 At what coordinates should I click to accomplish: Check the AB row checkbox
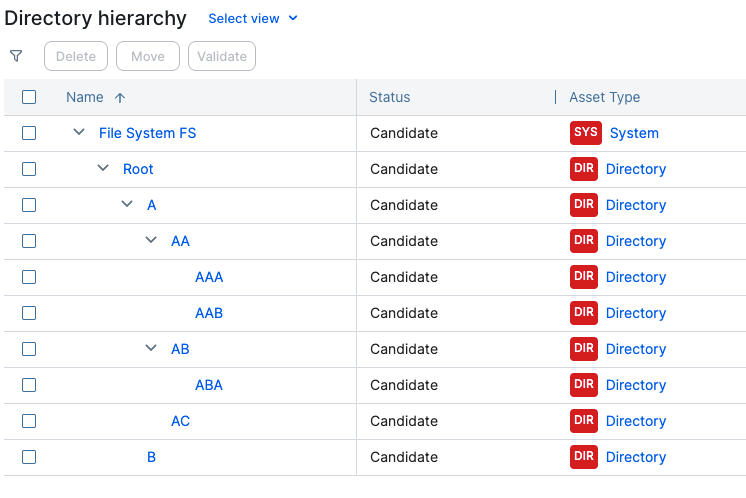point(29,349)
